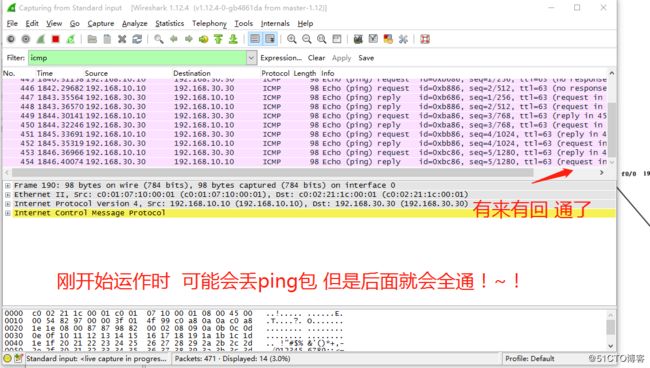Open the Go menu

click(x=75, y=24)
